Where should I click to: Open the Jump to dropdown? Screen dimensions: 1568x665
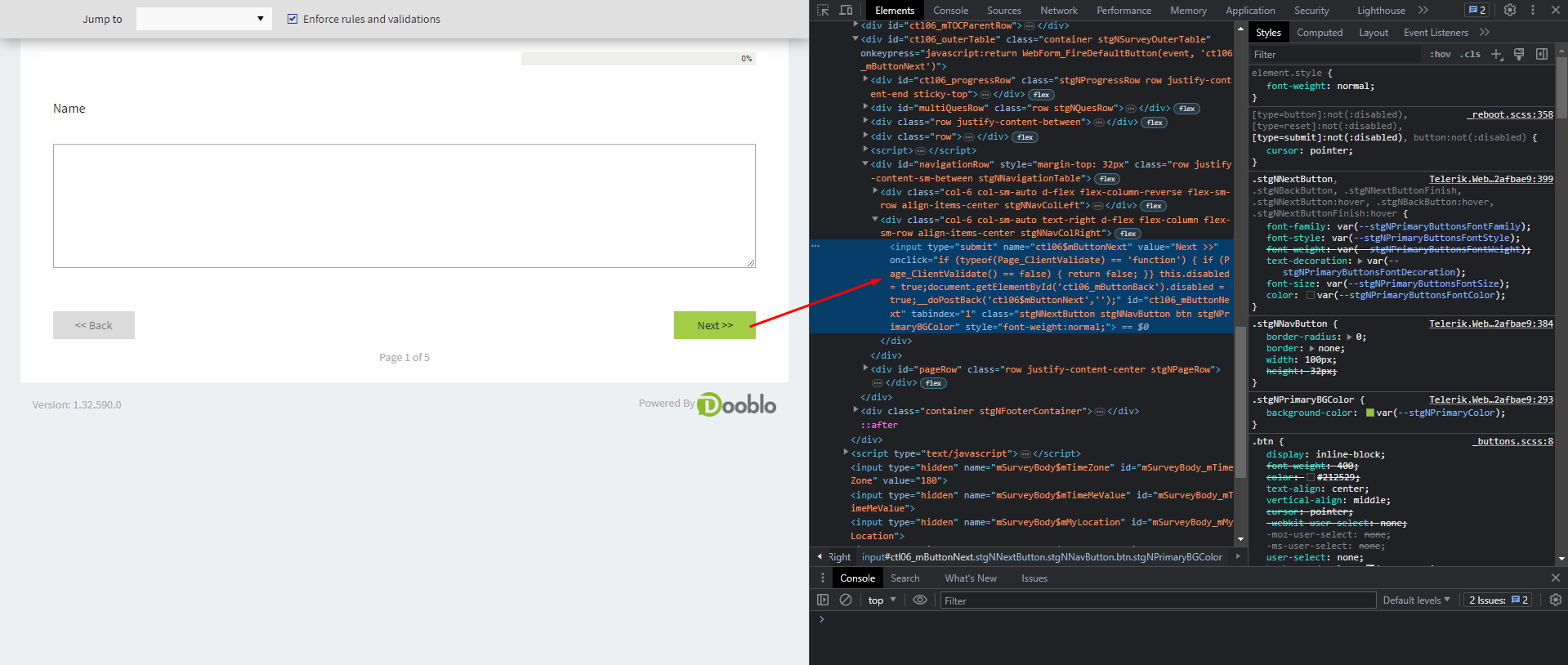[204, 19]
